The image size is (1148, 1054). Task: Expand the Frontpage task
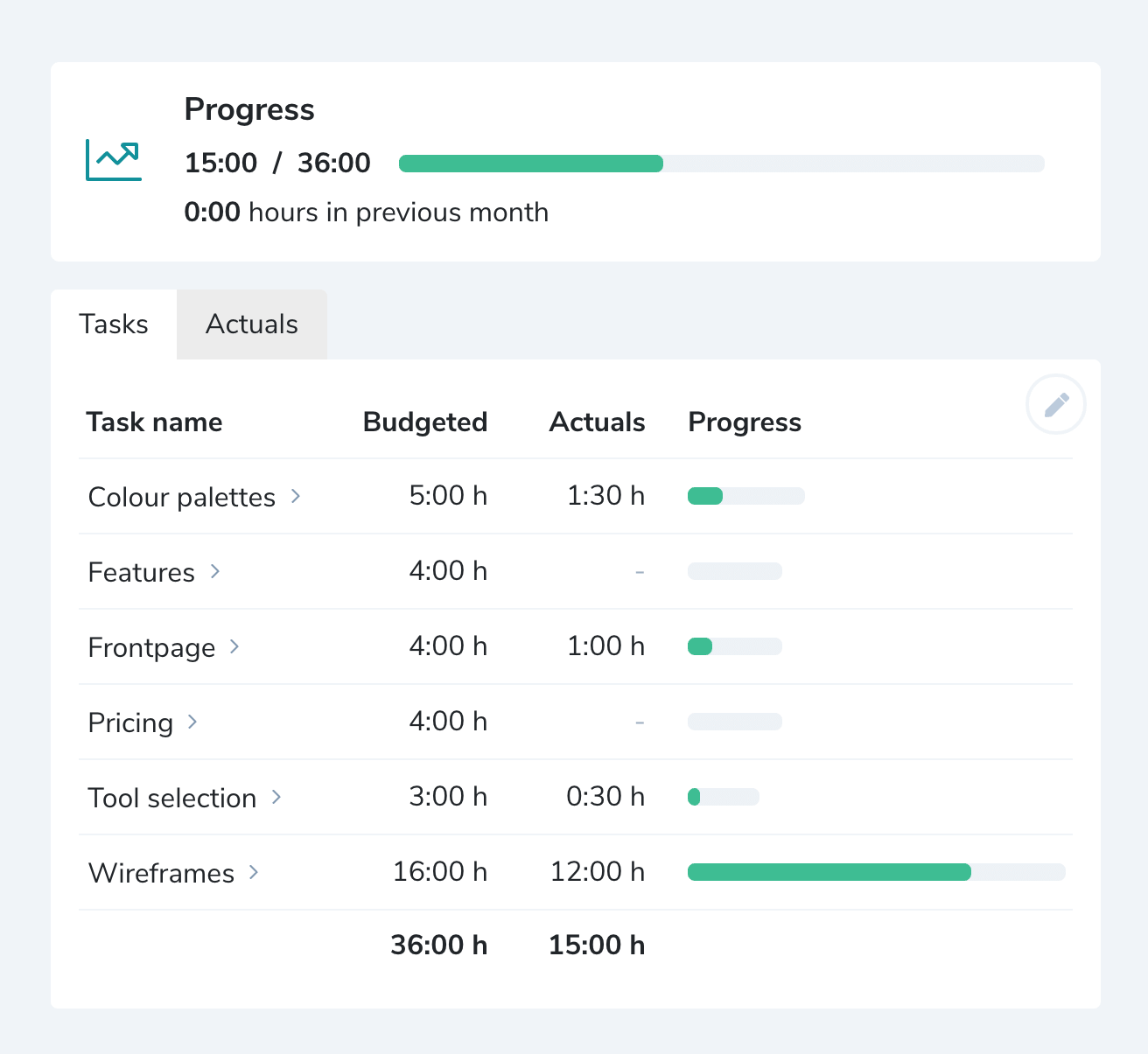coord(234,646)
